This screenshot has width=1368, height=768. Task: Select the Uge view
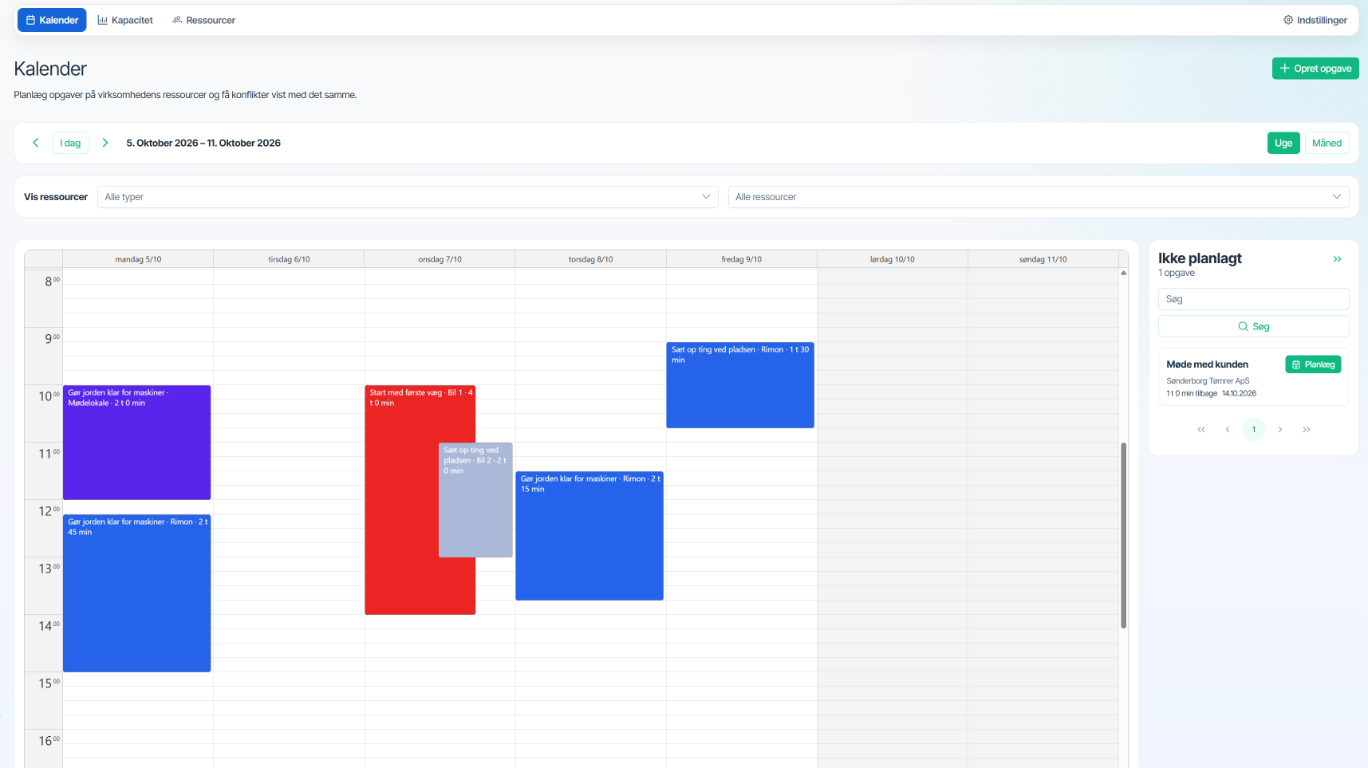click(1283, 143)
